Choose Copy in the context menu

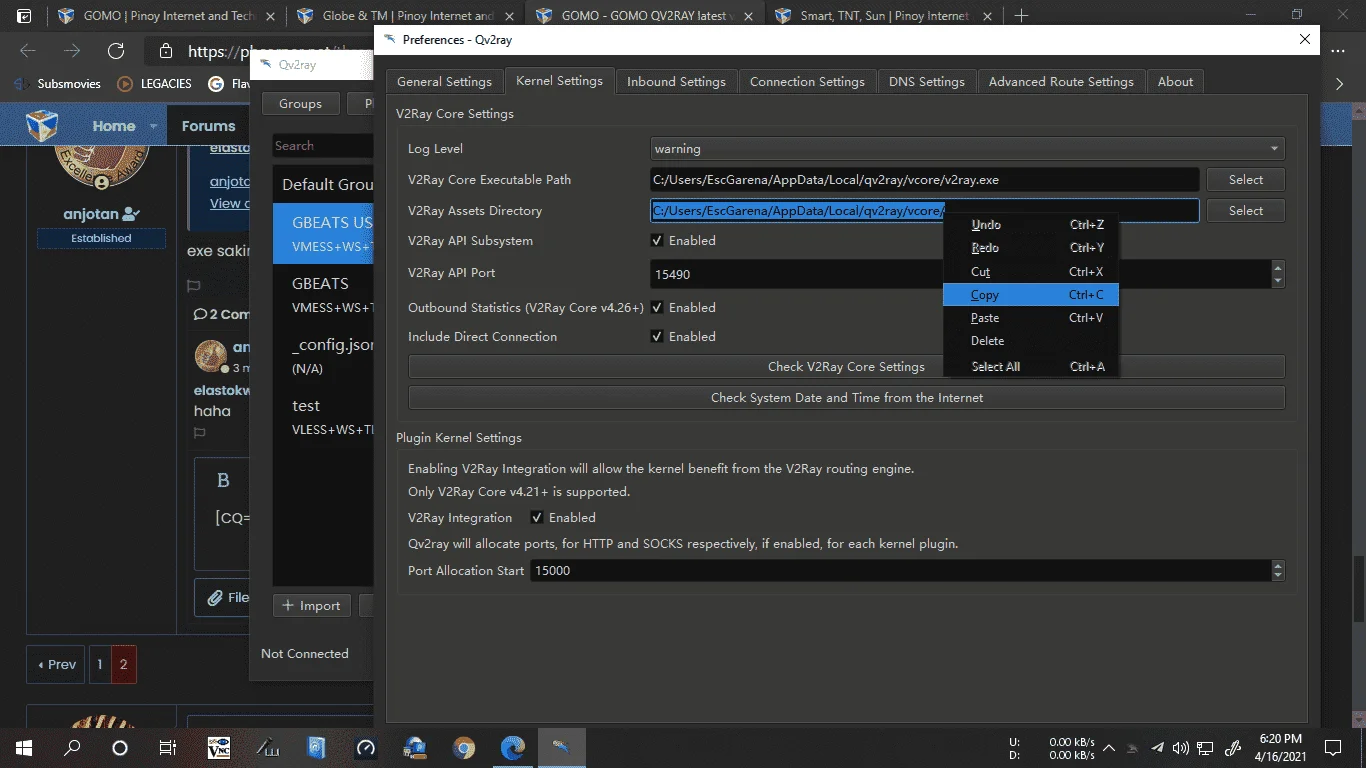1030,295
